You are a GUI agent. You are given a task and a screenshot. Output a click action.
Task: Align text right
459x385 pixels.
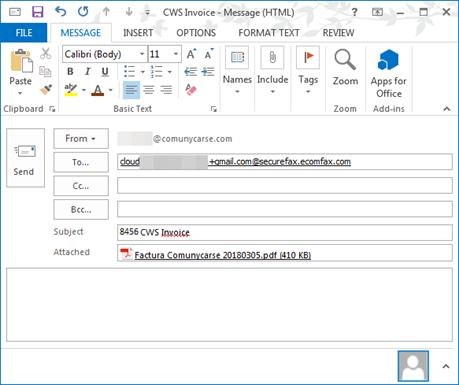[x=166, y=90]
